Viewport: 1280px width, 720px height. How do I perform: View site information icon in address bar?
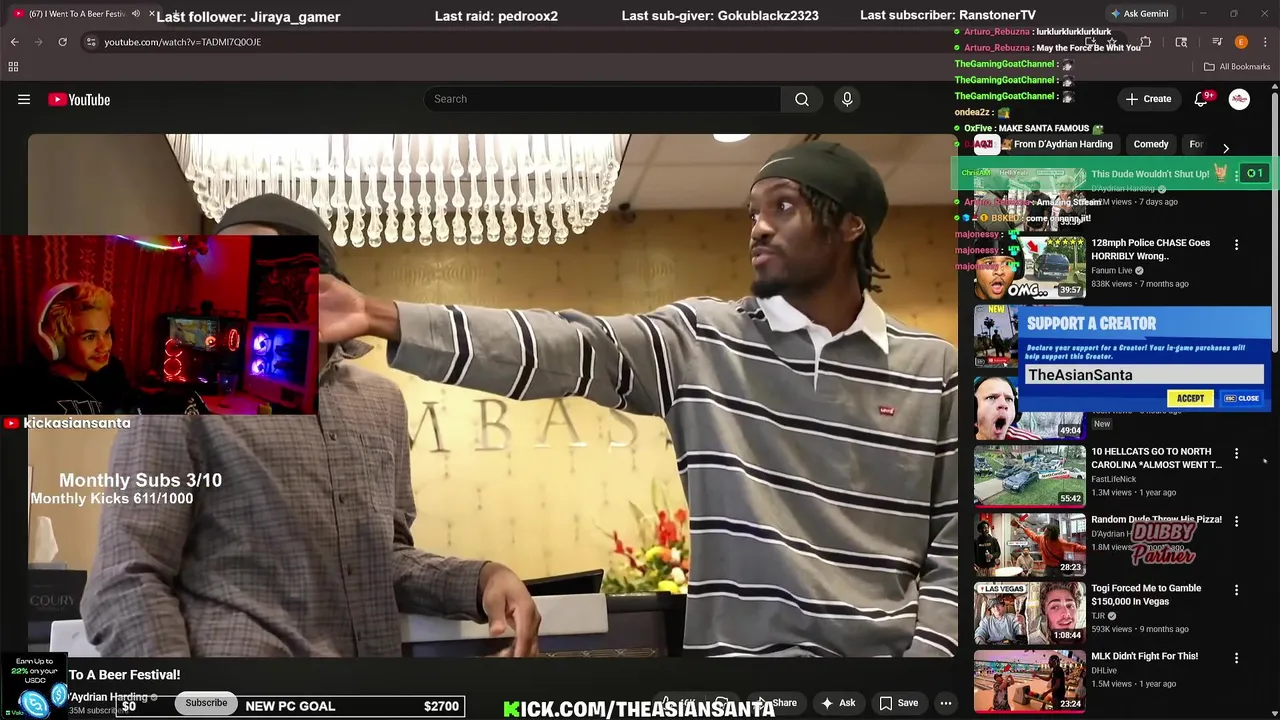point(91,42)
